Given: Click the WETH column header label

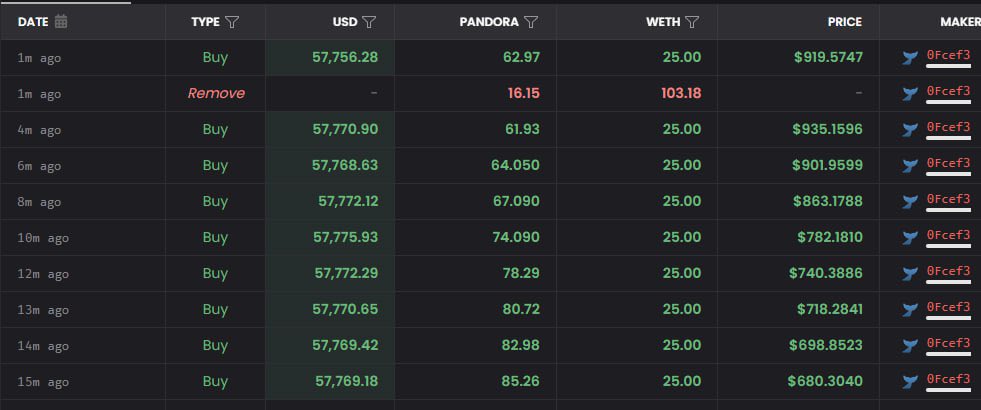Looking at the screenshot, I should pos(663,22).
